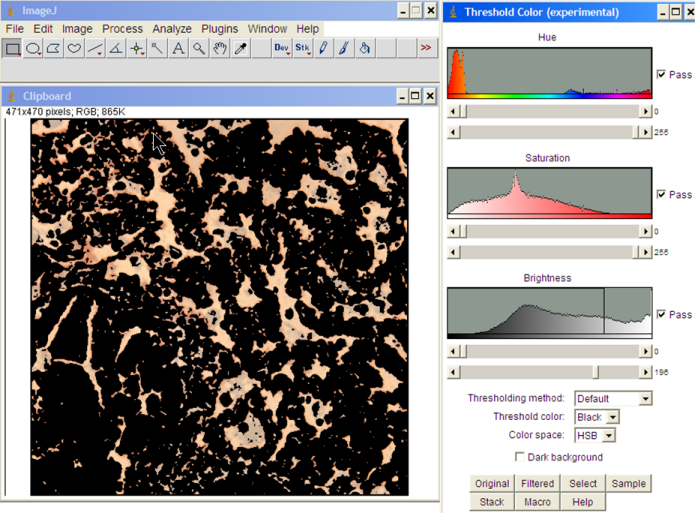This screenshot has height=513, width=700.
Task: Select the Polygon selection tool
Action: click(54, 48)
